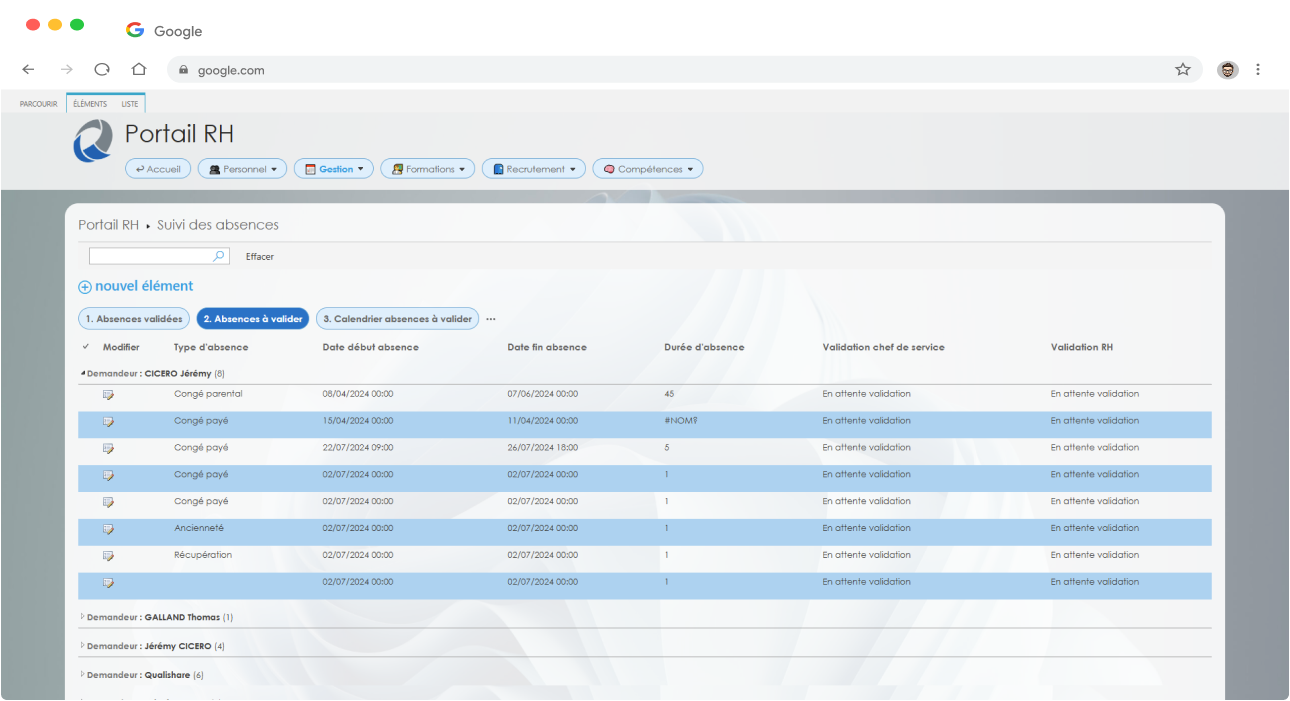Click the 22/07/2024 09:00 start date cell
The width and height of the screenshot is (1290, 701).
(358, 448)
